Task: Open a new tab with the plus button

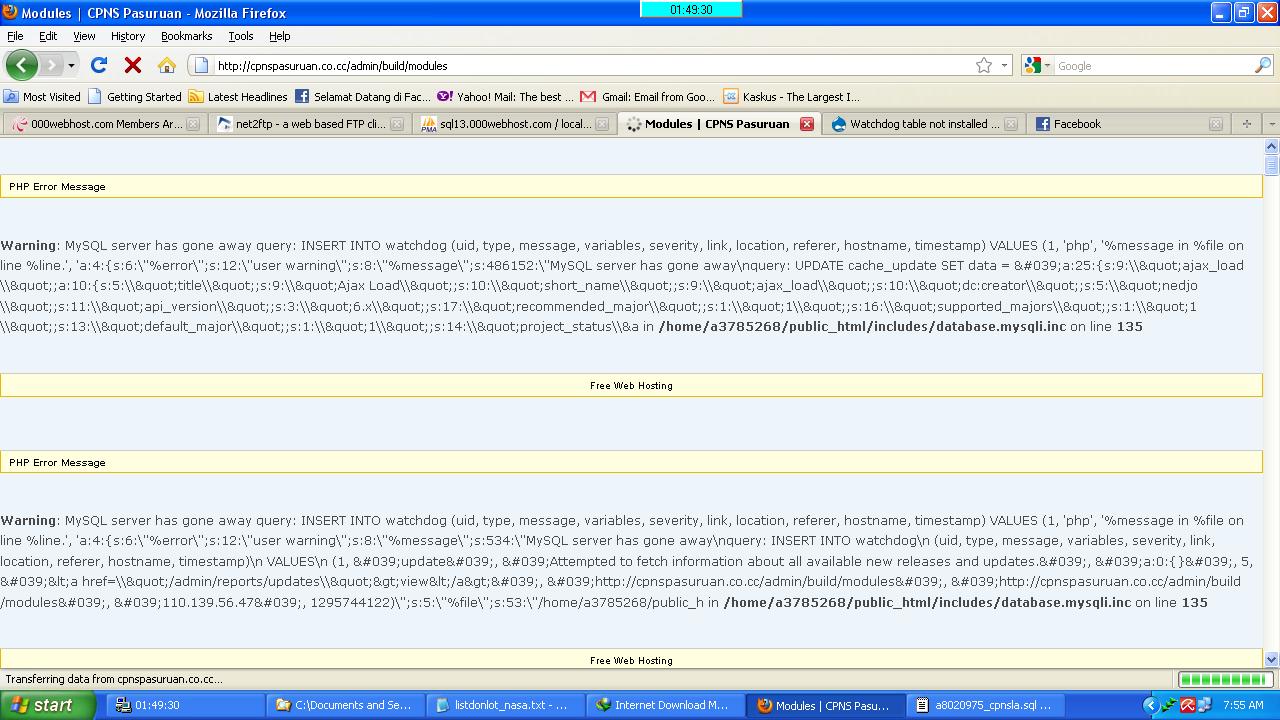Action: click(x=1246, y=124)
